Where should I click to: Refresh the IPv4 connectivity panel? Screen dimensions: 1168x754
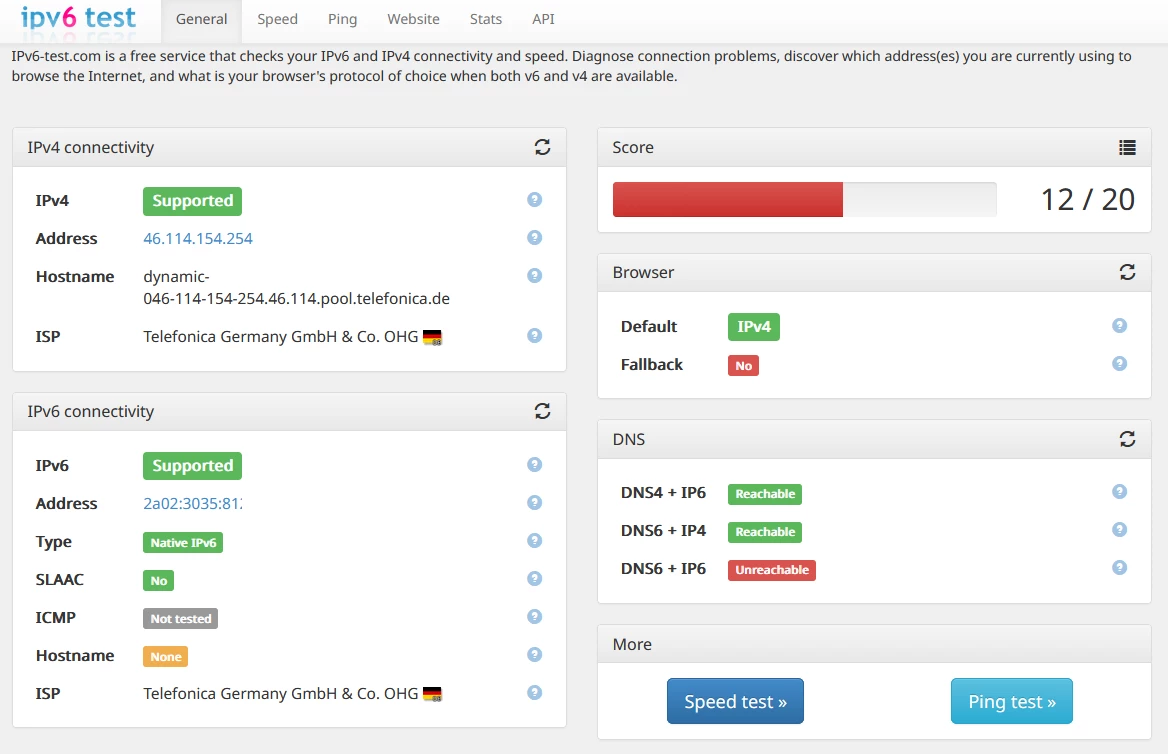pyautogui.click(x=542, y=147)
